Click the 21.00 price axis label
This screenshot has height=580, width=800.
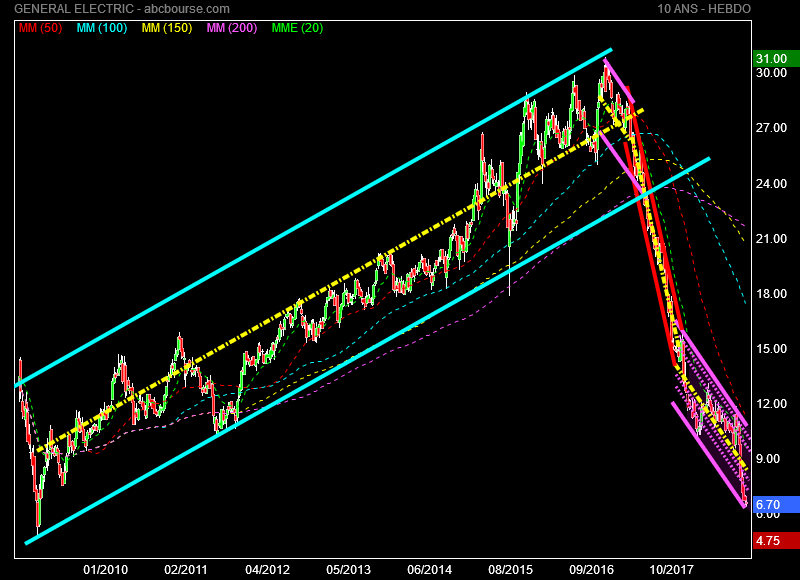(x=771, y=238)
